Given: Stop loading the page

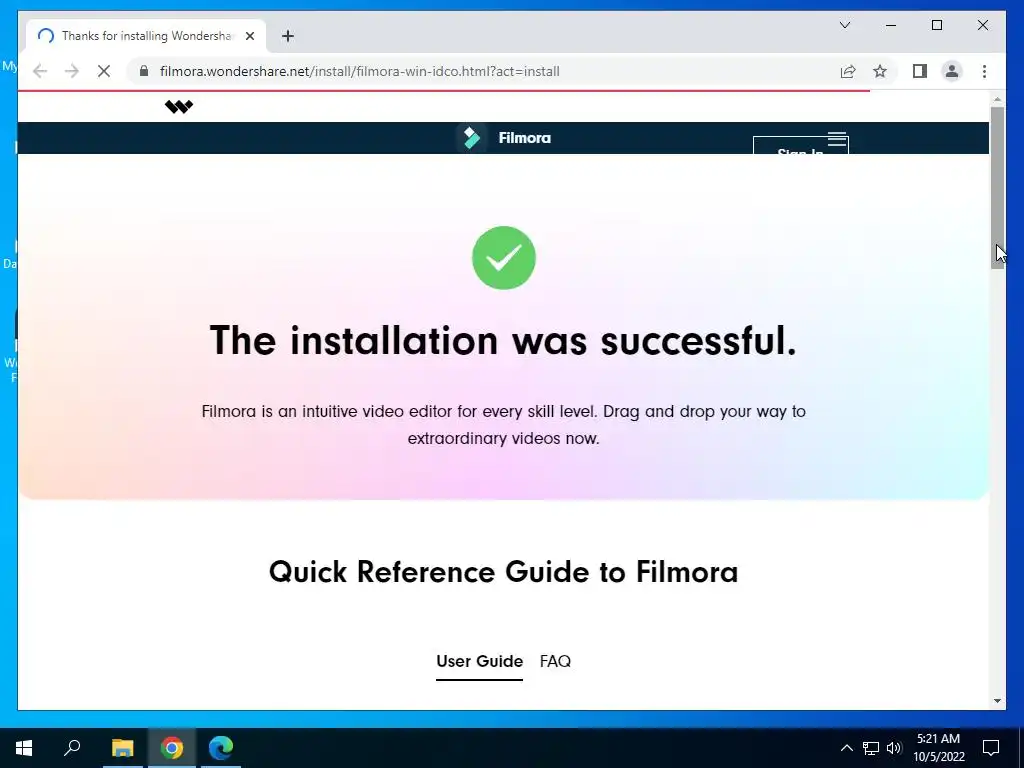Looking at the screenshot, I should [x=104, y=71].
